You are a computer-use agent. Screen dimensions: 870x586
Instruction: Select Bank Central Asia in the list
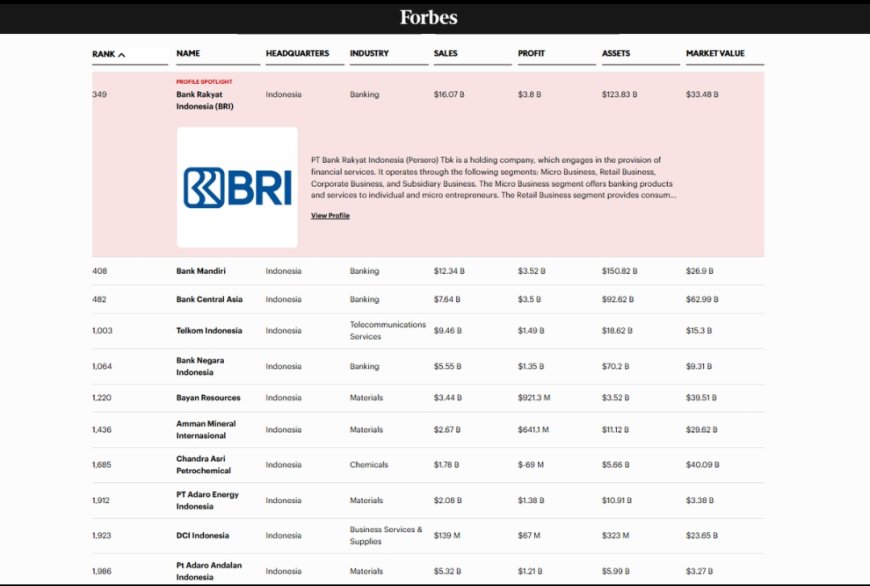click(x=208, y=299)
